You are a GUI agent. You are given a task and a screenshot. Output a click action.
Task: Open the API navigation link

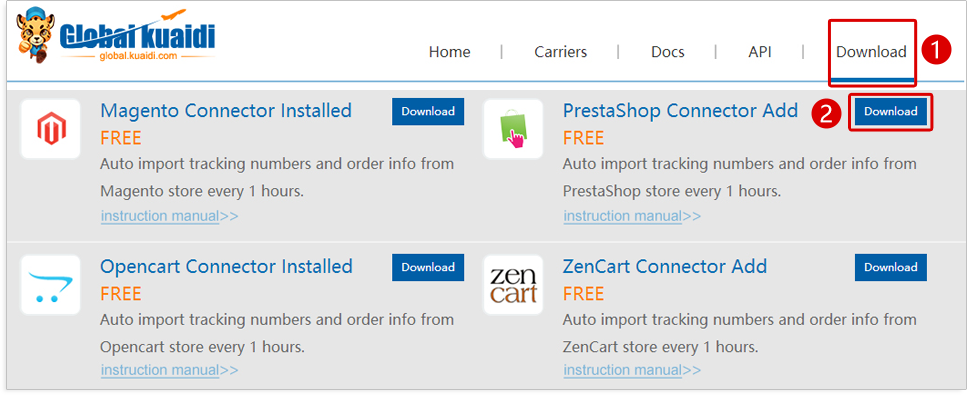click(x=760, y=52)
